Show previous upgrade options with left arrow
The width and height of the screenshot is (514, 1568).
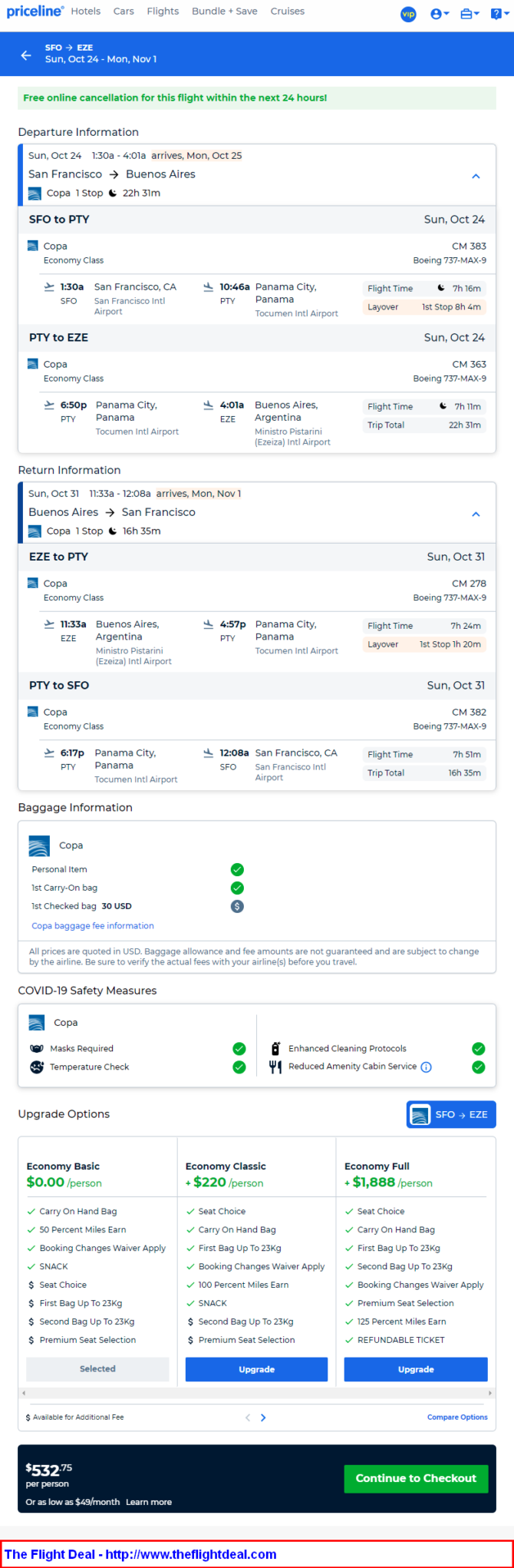click(248, 1417)
